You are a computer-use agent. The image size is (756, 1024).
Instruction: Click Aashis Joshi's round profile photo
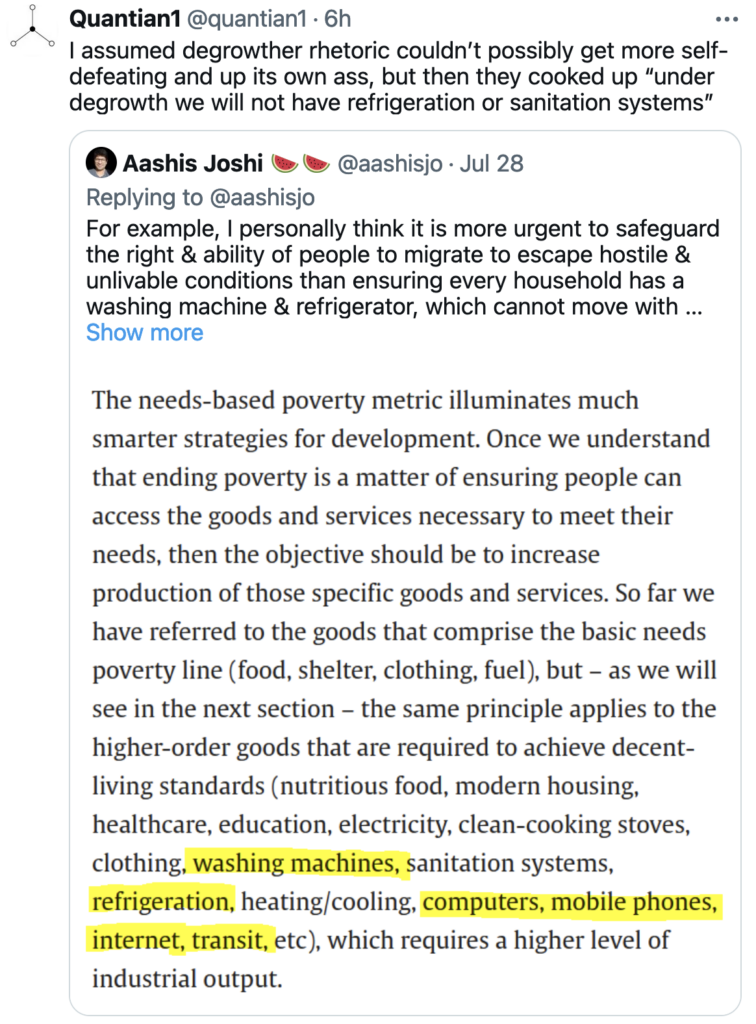tap(100, 163)
